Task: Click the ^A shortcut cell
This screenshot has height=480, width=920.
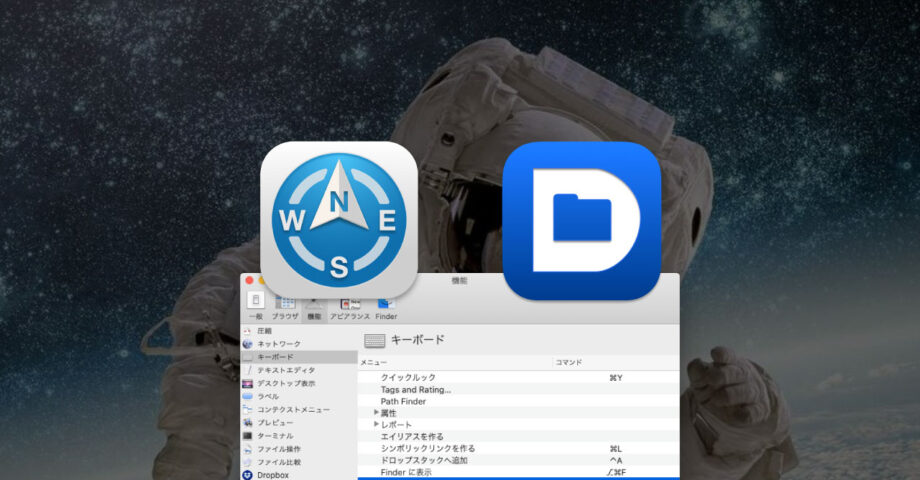Action: [x=615, y=461]
